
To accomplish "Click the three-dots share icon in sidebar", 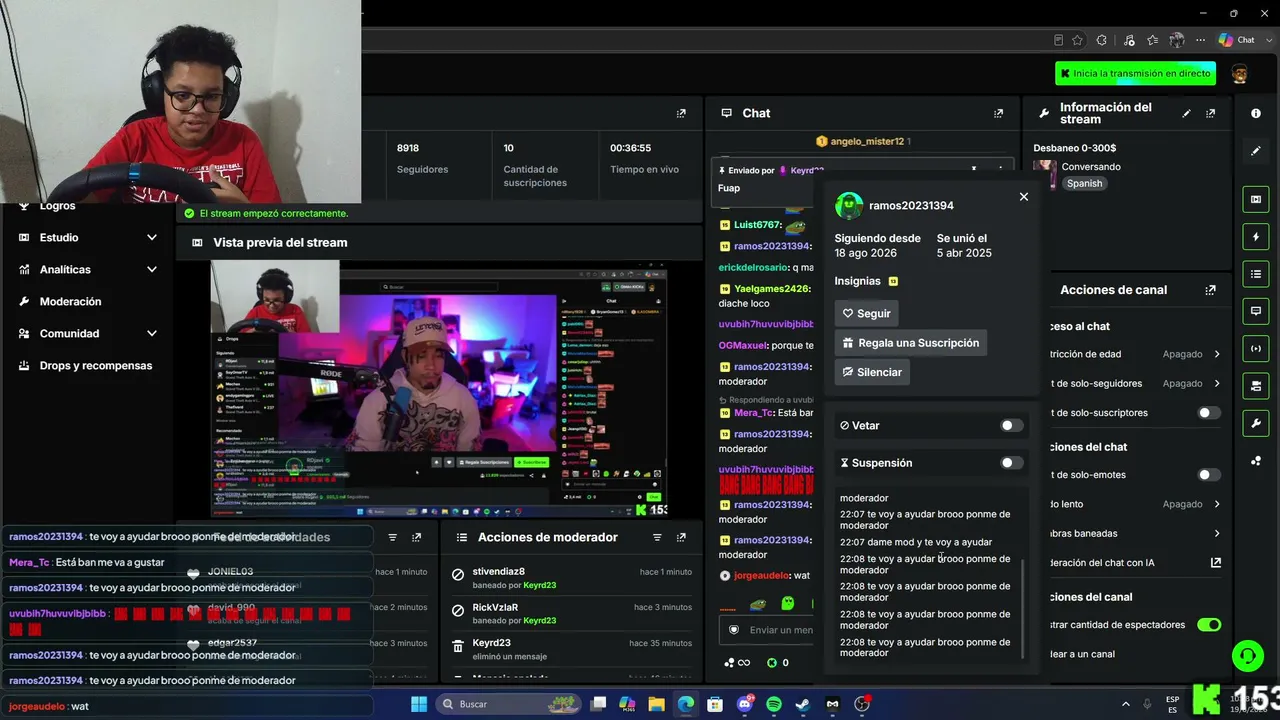I will [1256, 461].
